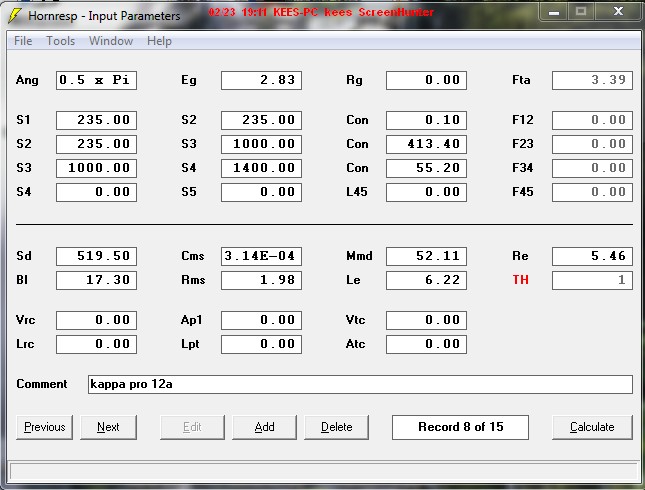645x490 pixels.
Task: Minimize the Hornresp window
Action: (x=554, y=12)
